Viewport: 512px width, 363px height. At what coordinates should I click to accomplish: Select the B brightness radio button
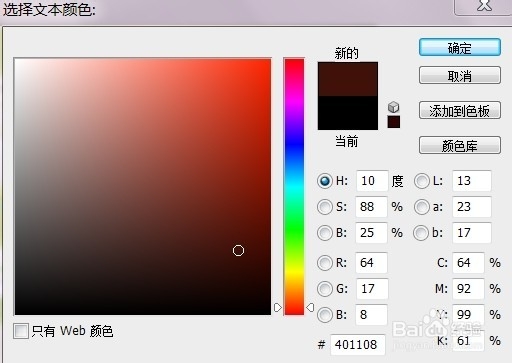tap(325, 233)
